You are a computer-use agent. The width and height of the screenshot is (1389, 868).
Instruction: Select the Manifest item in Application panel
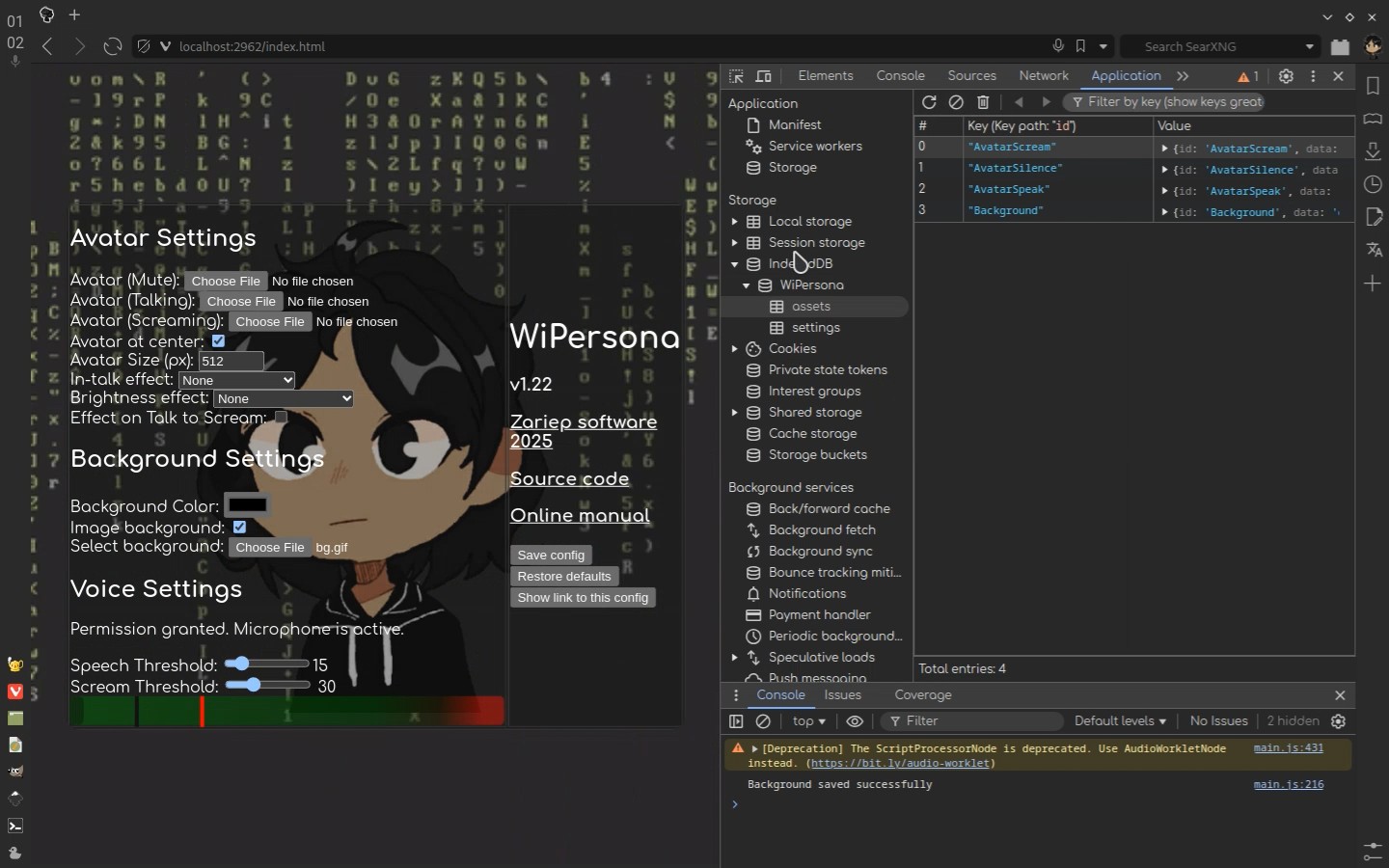795,125
